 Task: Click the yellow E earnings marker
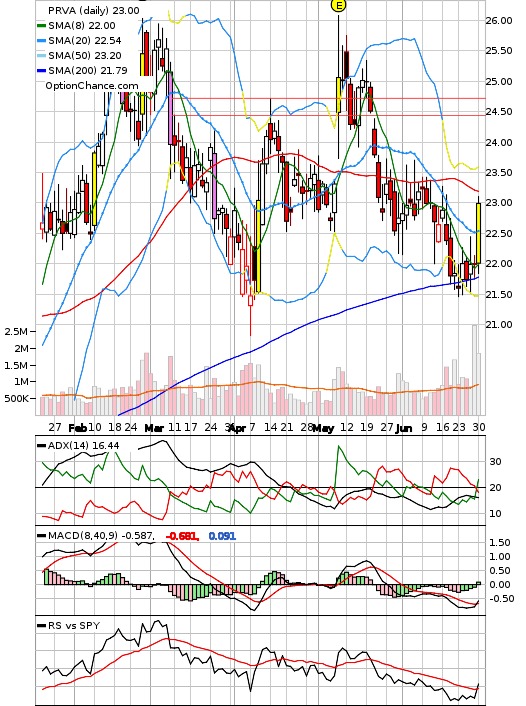click(338, 5)
